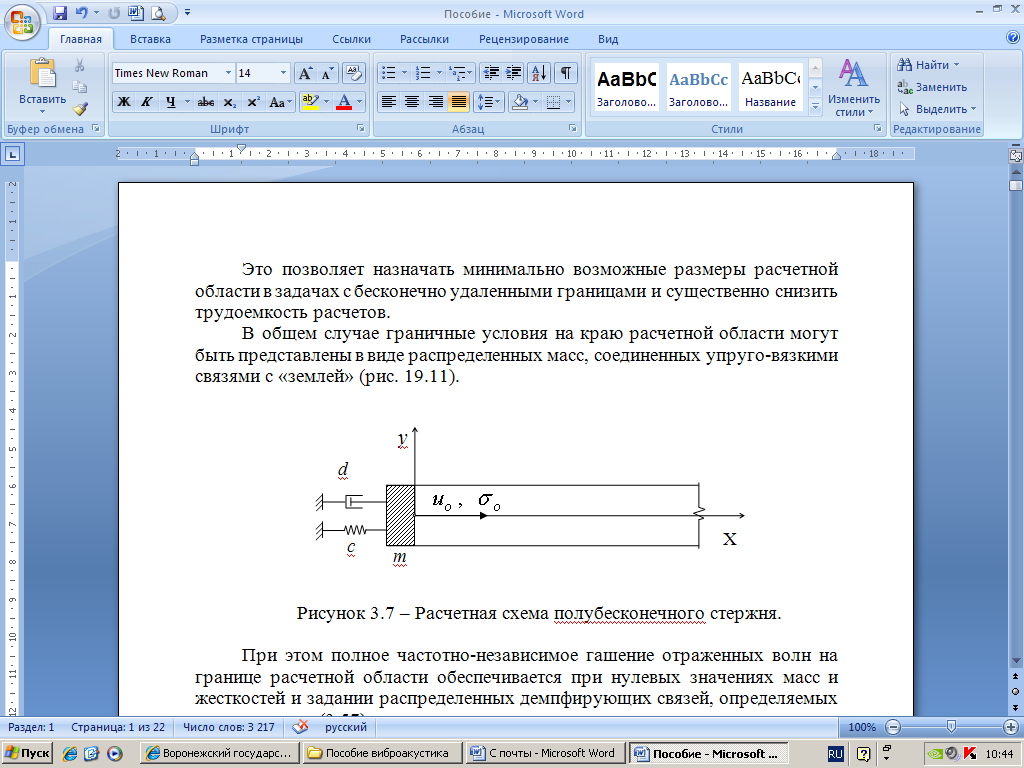Screen dimensions: 1024x768
Task: Apply yellow text highlight color
Action: coord(310,102)
